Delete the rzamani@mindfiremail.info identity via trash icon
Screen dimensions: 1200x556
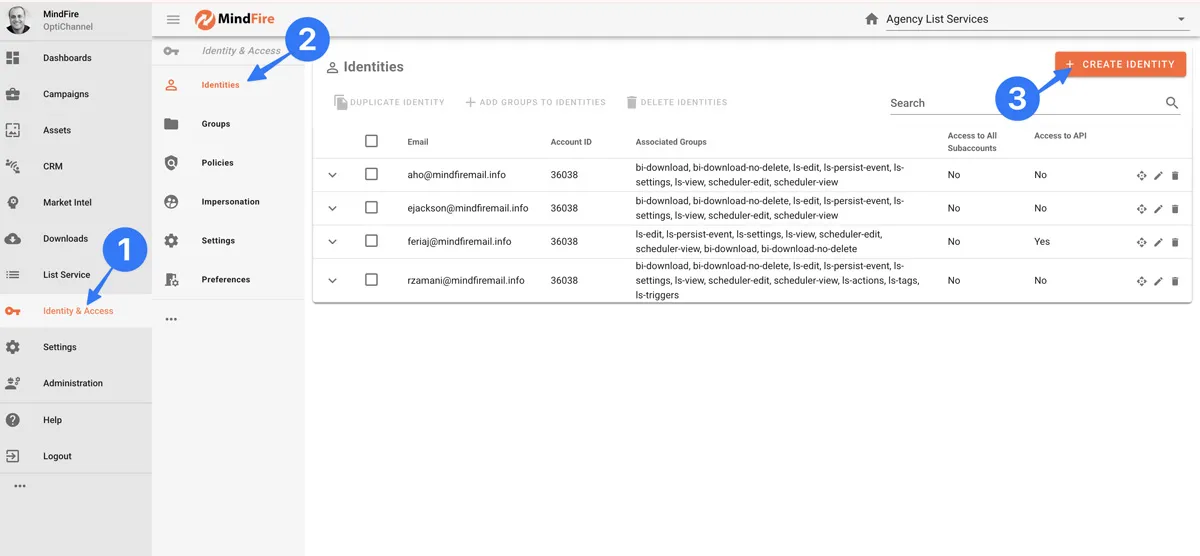(x=1175, y=281)
